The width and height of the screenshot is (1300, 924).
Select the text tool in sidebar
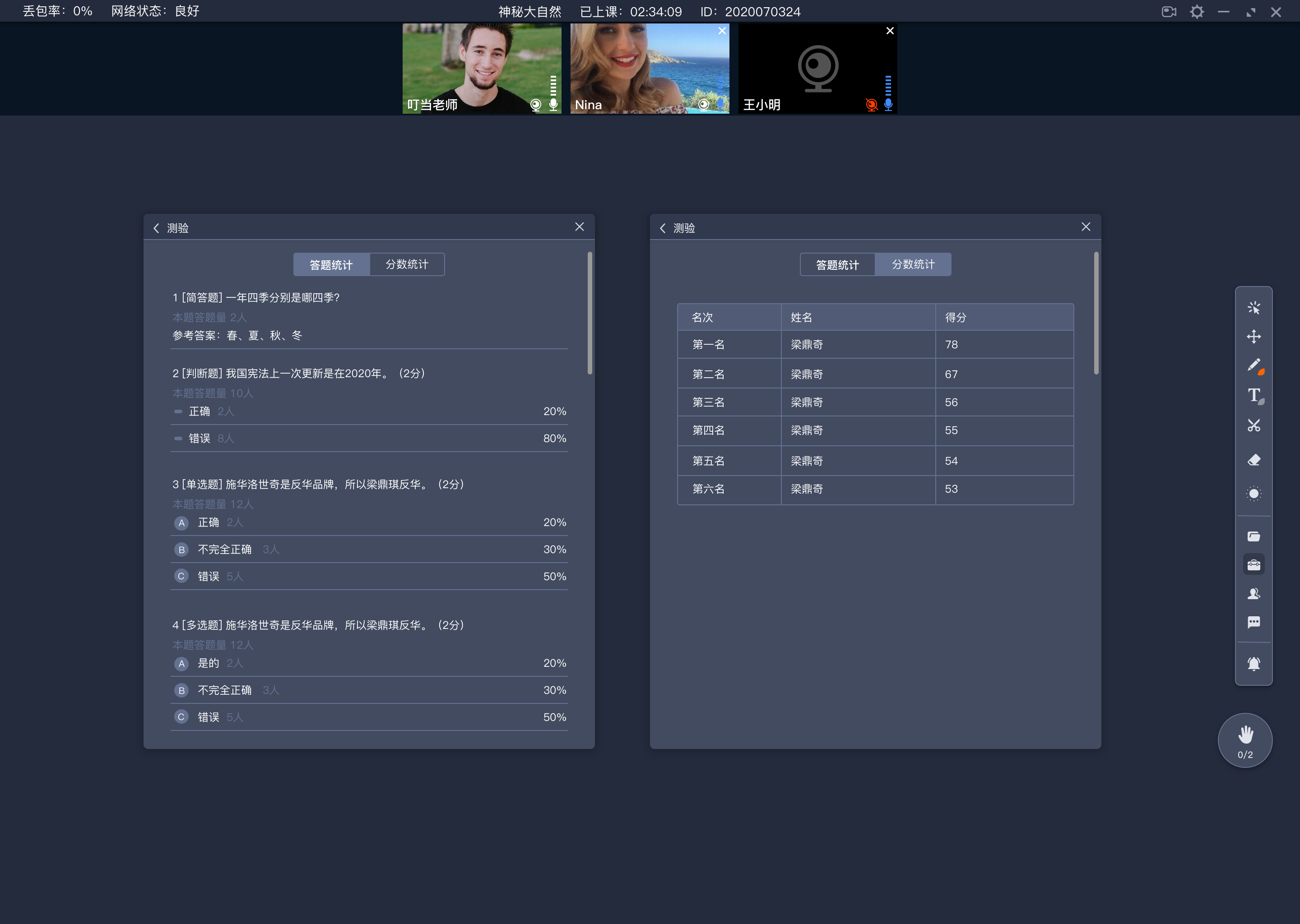click(x=1254, y=397)
